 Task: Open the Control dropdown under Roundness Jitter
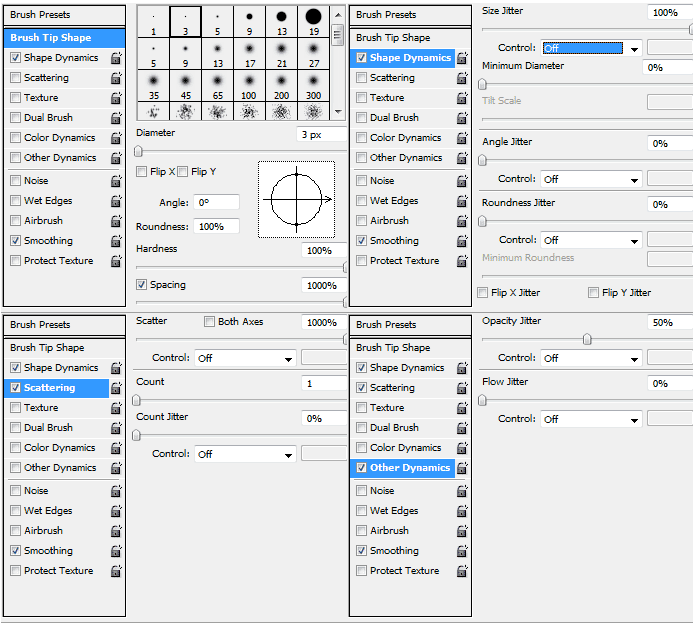[592, 240]
